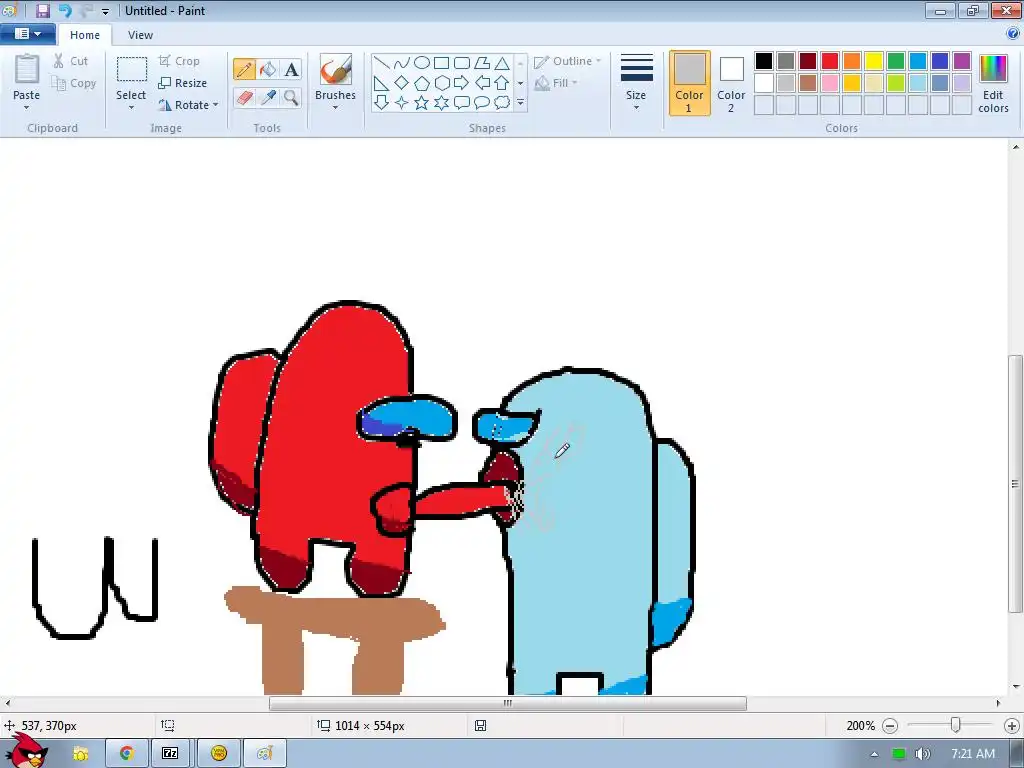Open the Size line thickness dropdown
Screen dimensions: 1024x768
636,82
